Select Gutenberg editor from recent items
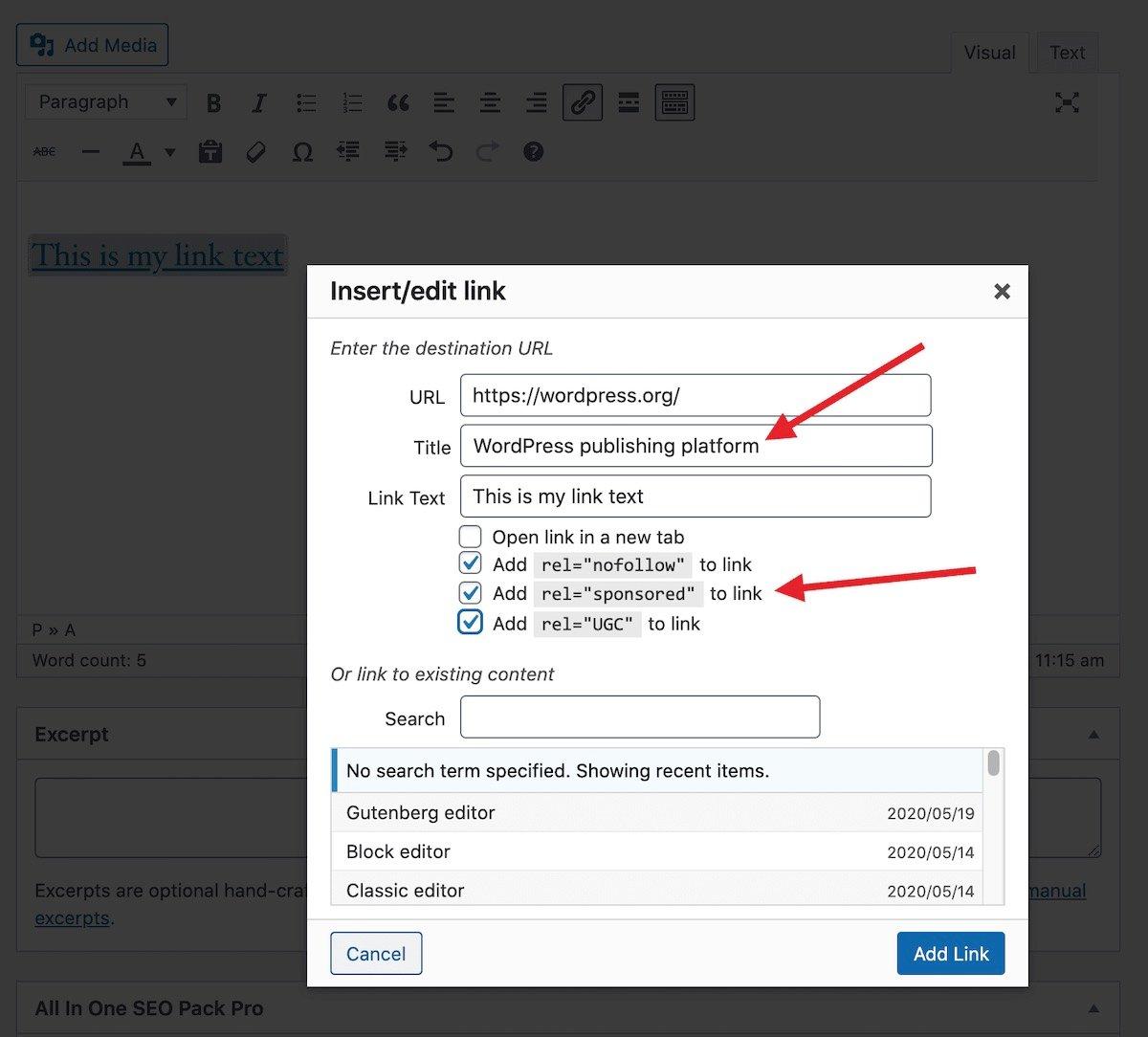1148x1037 pixels. pos(656,813)
